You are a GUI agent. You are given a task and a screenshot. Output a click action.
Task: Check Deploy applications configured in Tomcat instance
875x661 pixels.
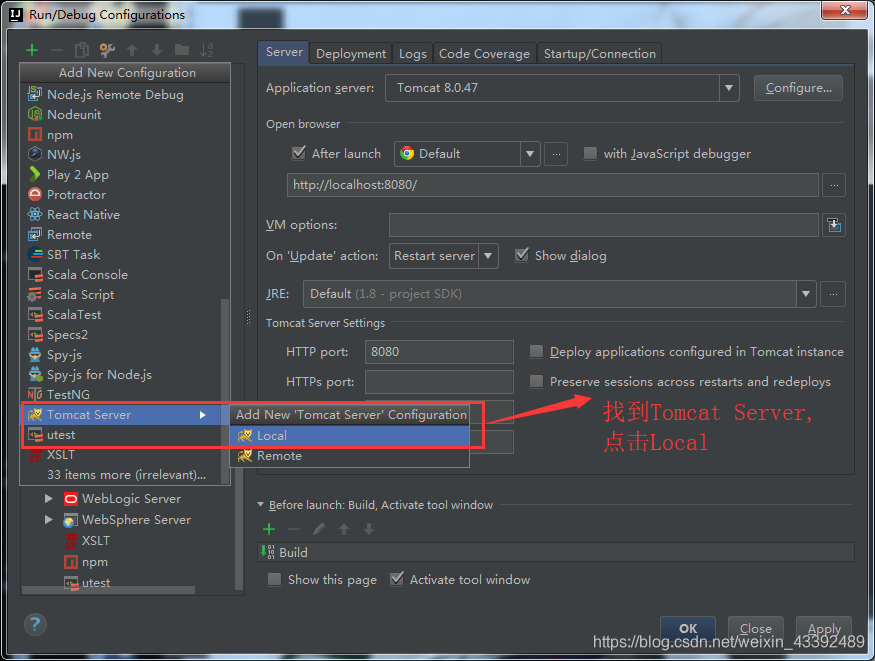[536, 351]
